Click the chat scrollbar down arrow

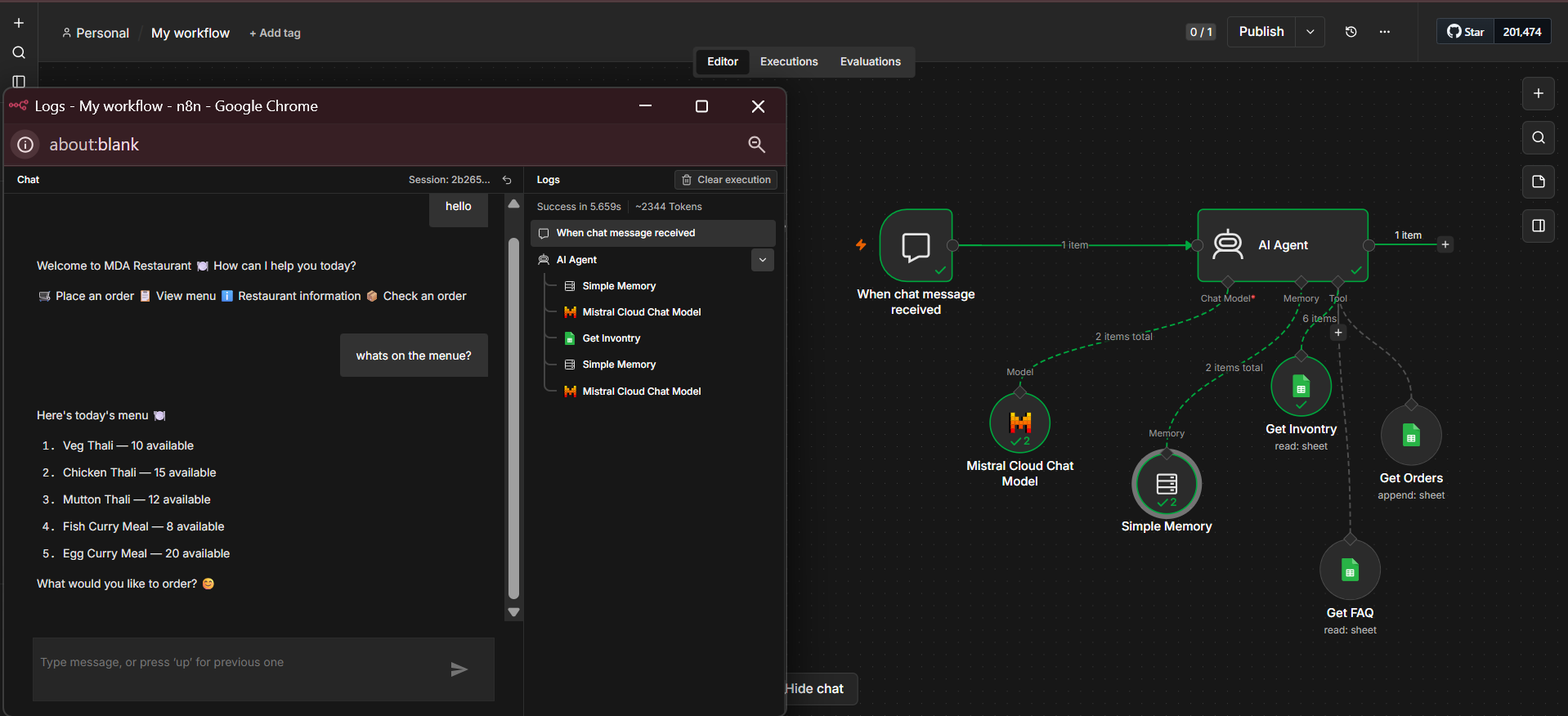(x=513, y=612)
